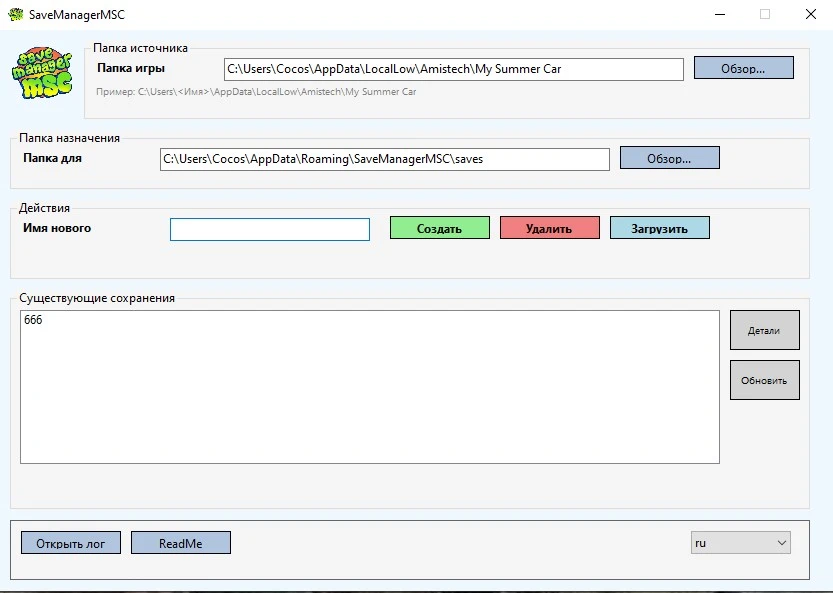833x593 pixels.
Task: Minimize the SaveManagerMSC window
Action: (720, 14)
